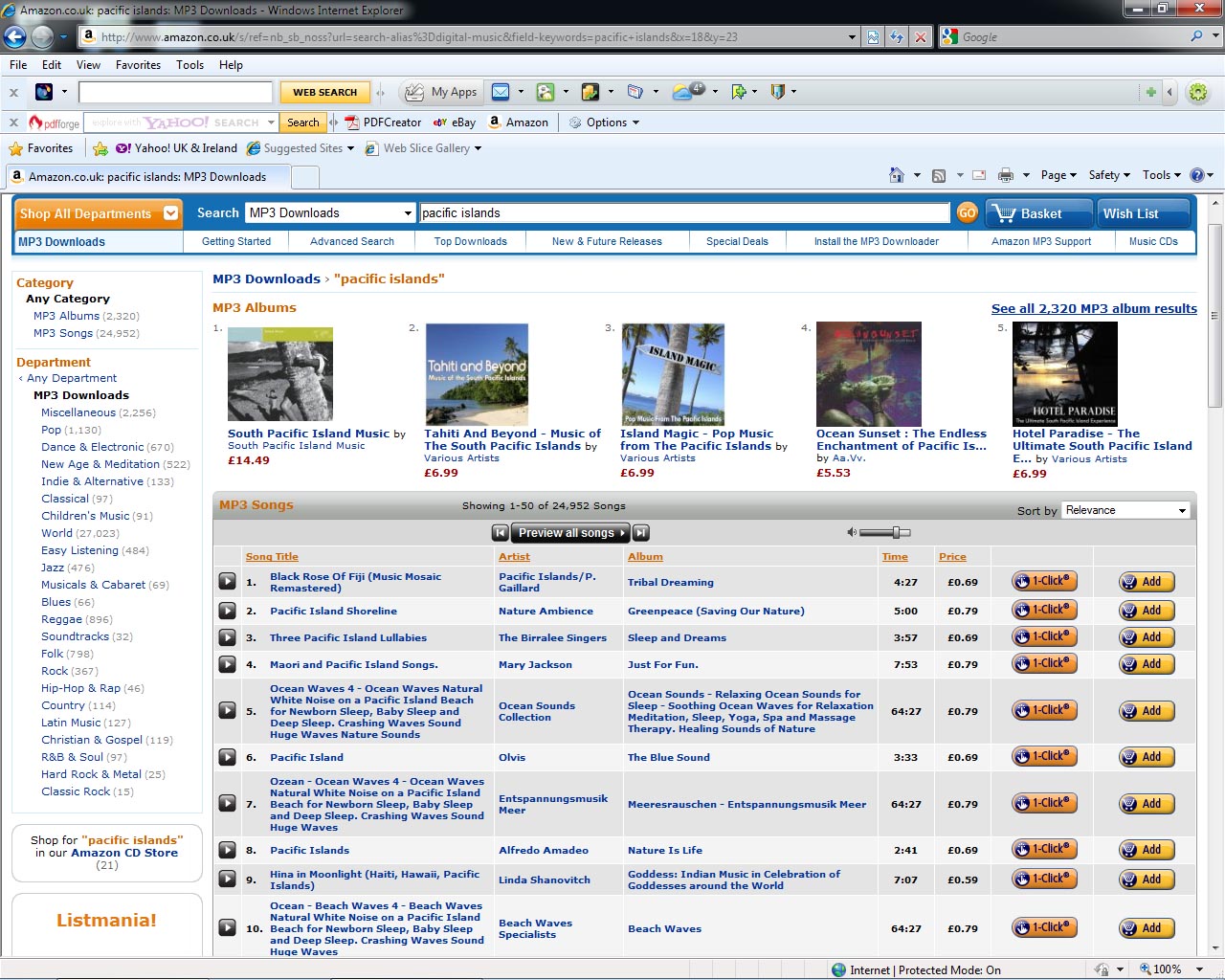Open Suggested Sites dropdown
This screenshot has width=1225, height=980.
301,148
